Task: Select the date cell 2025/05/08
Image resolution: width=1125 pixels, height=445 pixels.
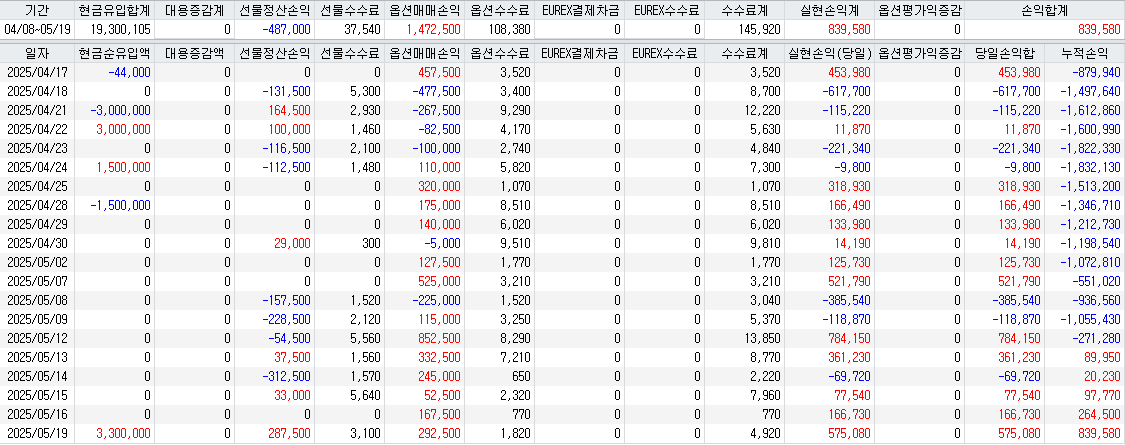Action: point(37,300)
